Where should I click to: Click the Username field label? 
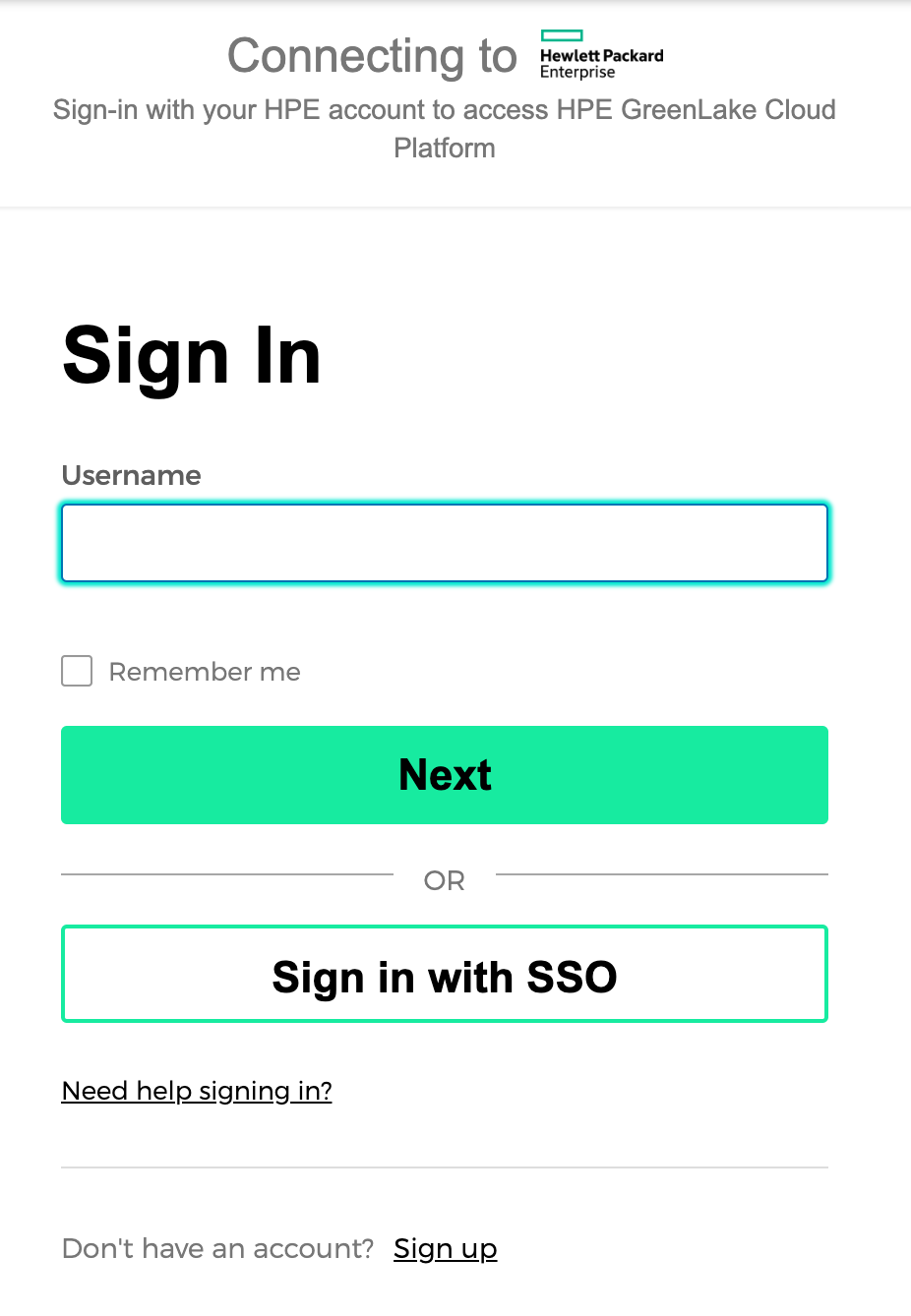click(131, 476)
